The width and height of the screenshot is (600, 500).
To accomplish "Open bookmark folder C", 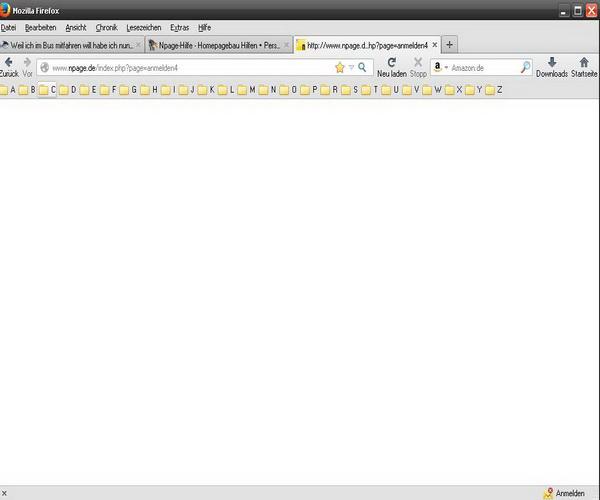I will coord(47,90).
